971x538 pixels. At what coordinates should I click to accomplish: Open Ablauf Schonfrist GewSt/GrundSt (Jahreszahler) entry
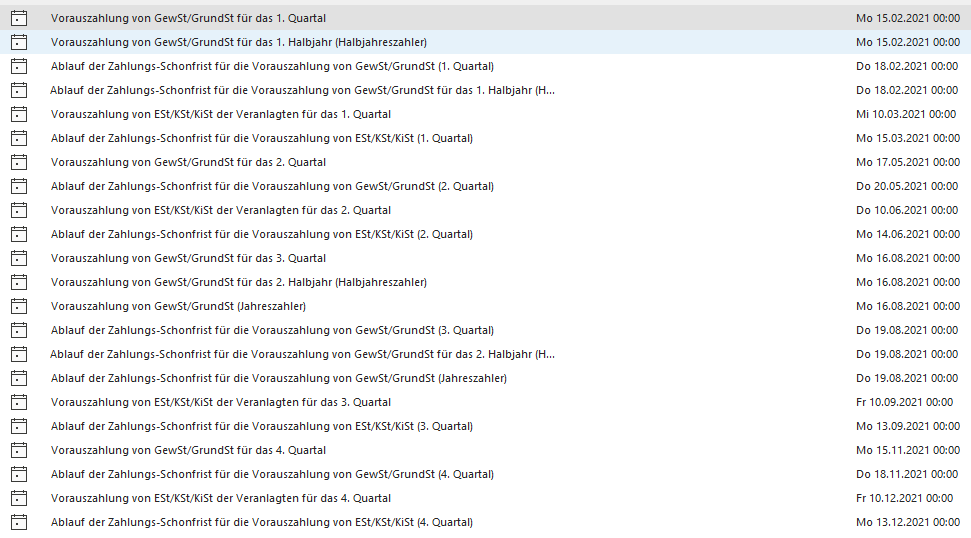click(x=279, y=378)
